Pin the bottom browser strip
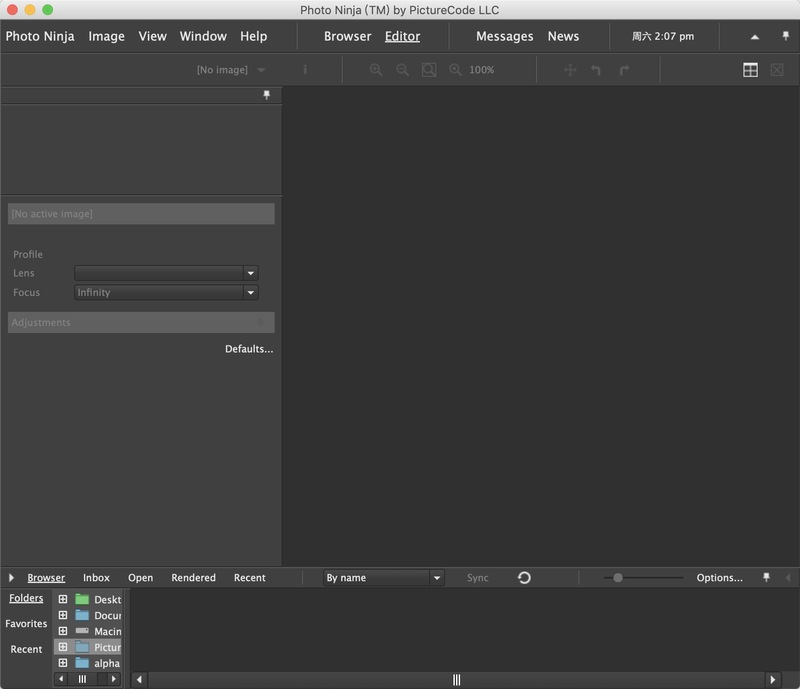The height and width of the screenshot is (689, 800). [x=766, y=577]
